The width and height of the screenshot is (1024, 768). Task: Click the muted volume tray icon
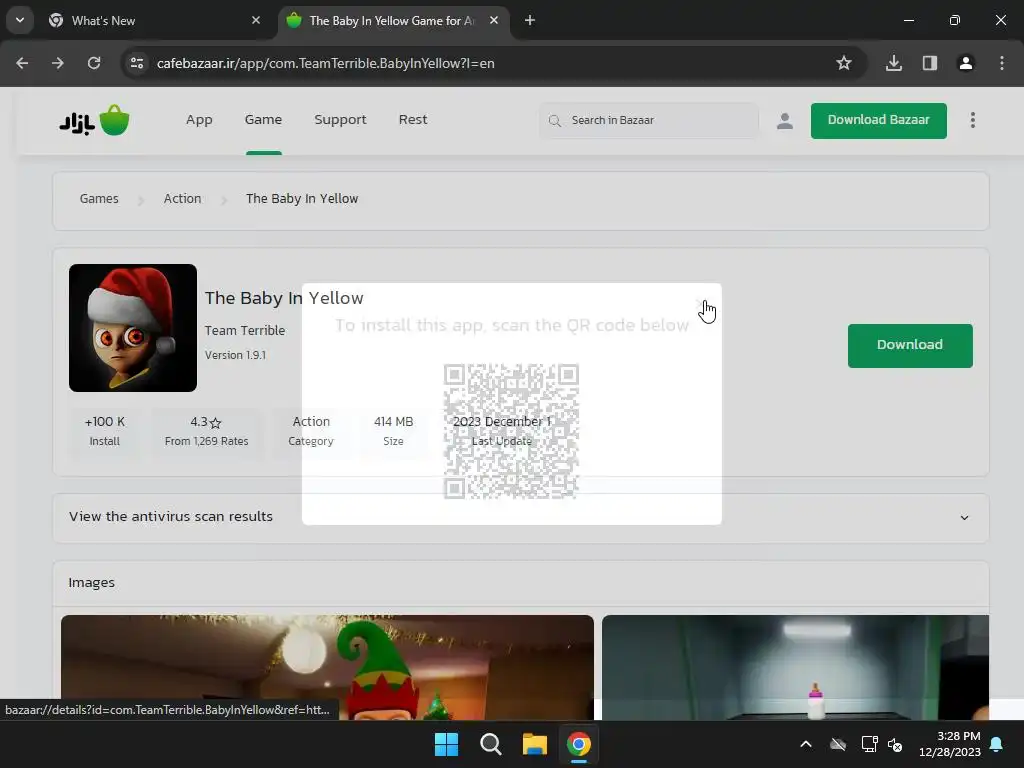[x=895, y=744]
